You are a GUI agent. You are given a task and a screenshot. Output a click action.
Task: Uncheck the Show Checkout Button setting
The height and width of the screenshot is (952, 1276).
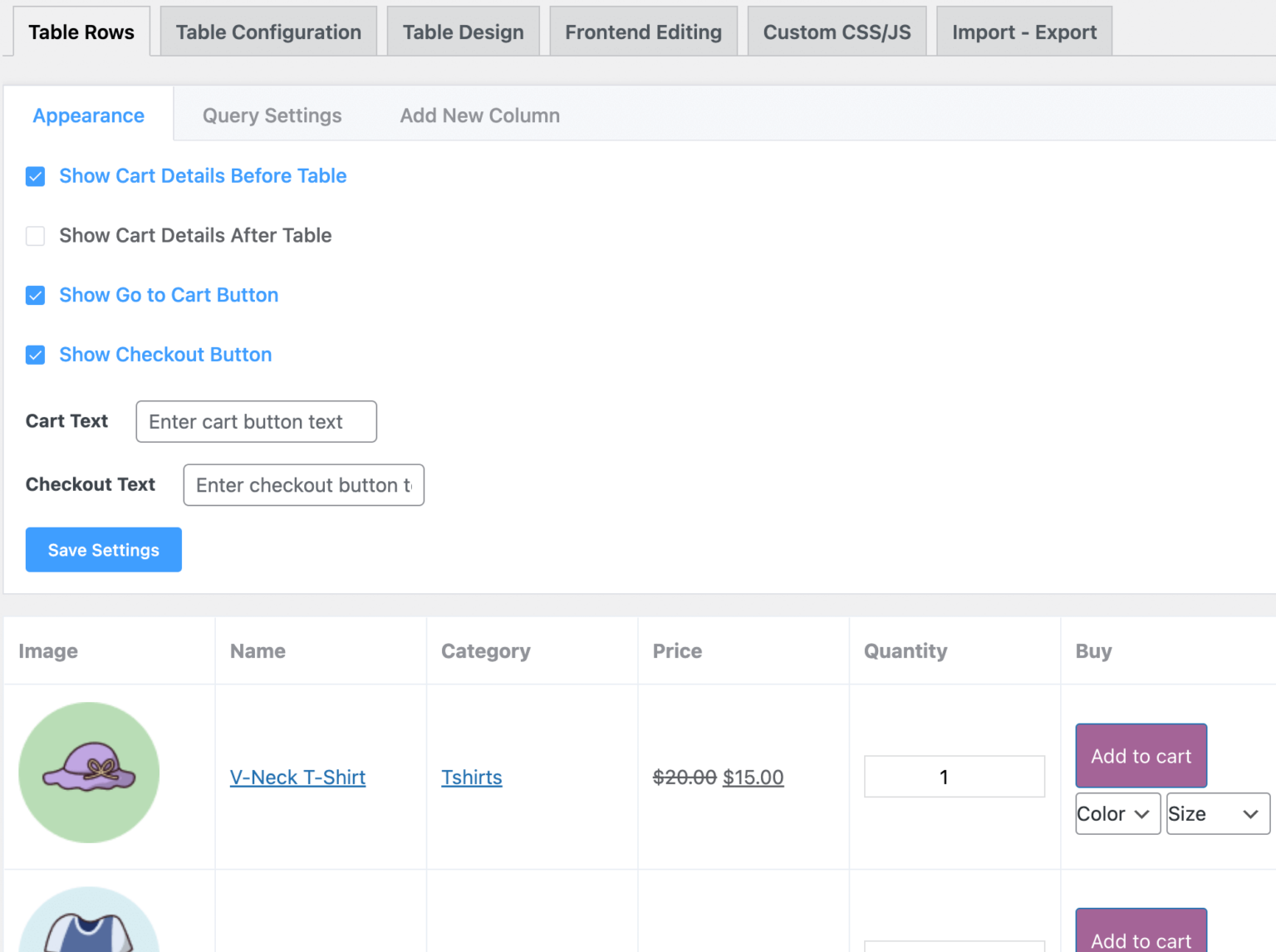coord(35,355)
